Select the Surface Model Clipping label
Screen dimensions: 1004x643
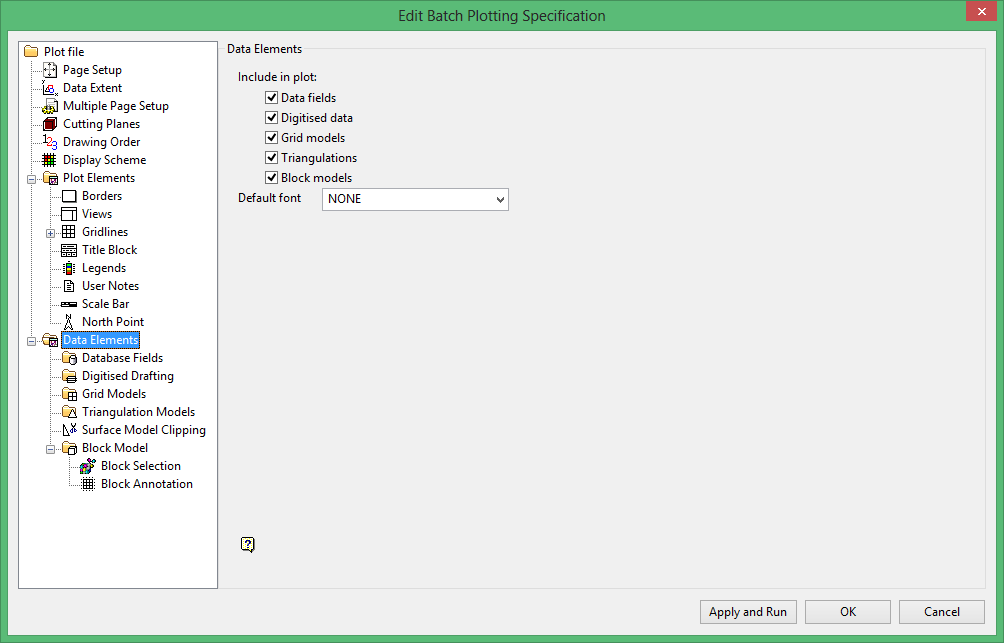(143, 430)
